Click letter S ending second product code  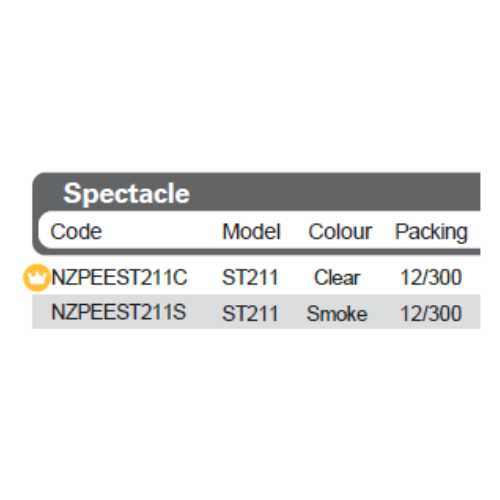click(179, 312)
